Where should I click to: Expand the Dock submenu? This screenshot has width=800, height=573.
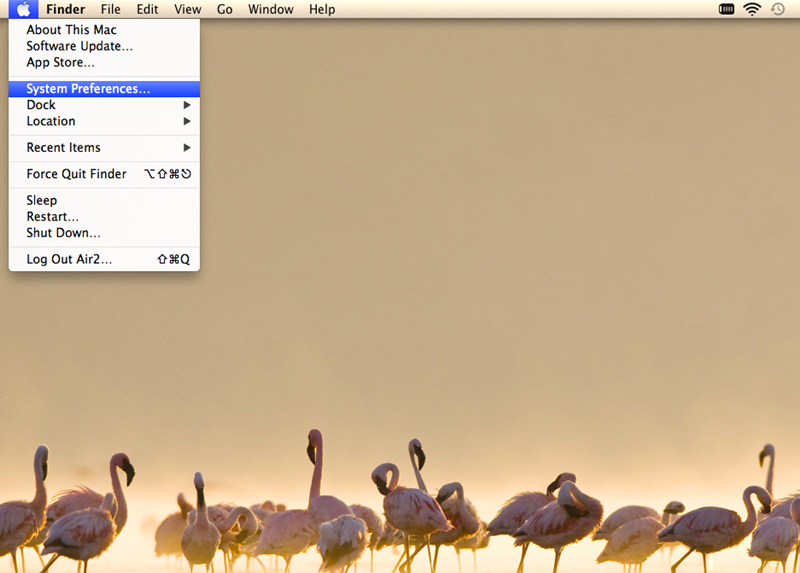[x=104, y=105]
